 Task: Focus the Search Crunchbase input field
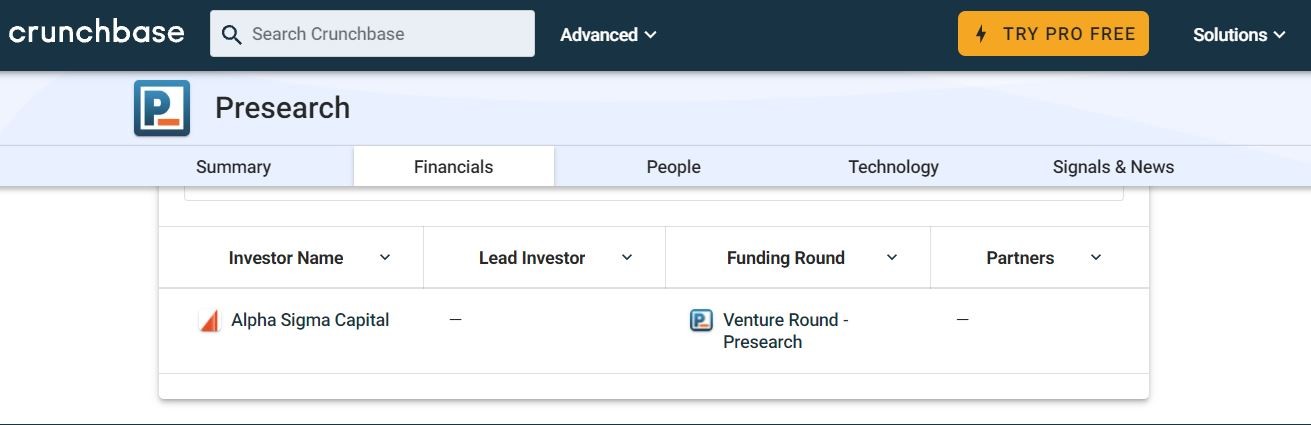coord(372,34)
